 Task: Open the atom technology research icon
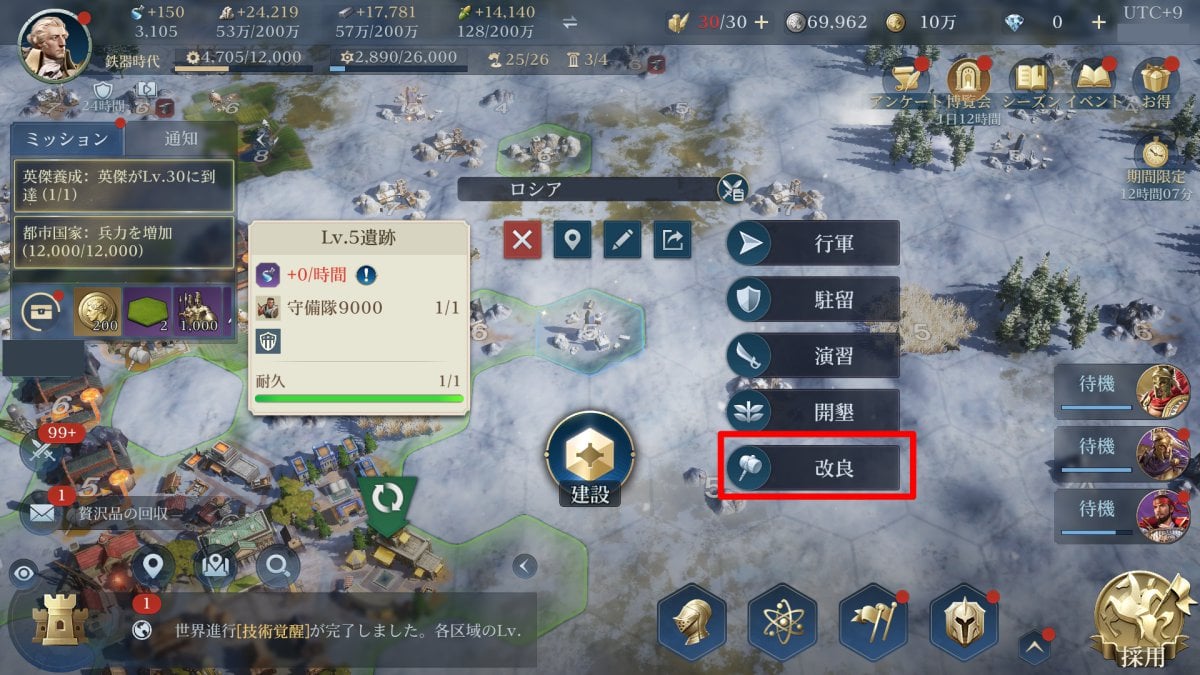[x=783, y=622]
